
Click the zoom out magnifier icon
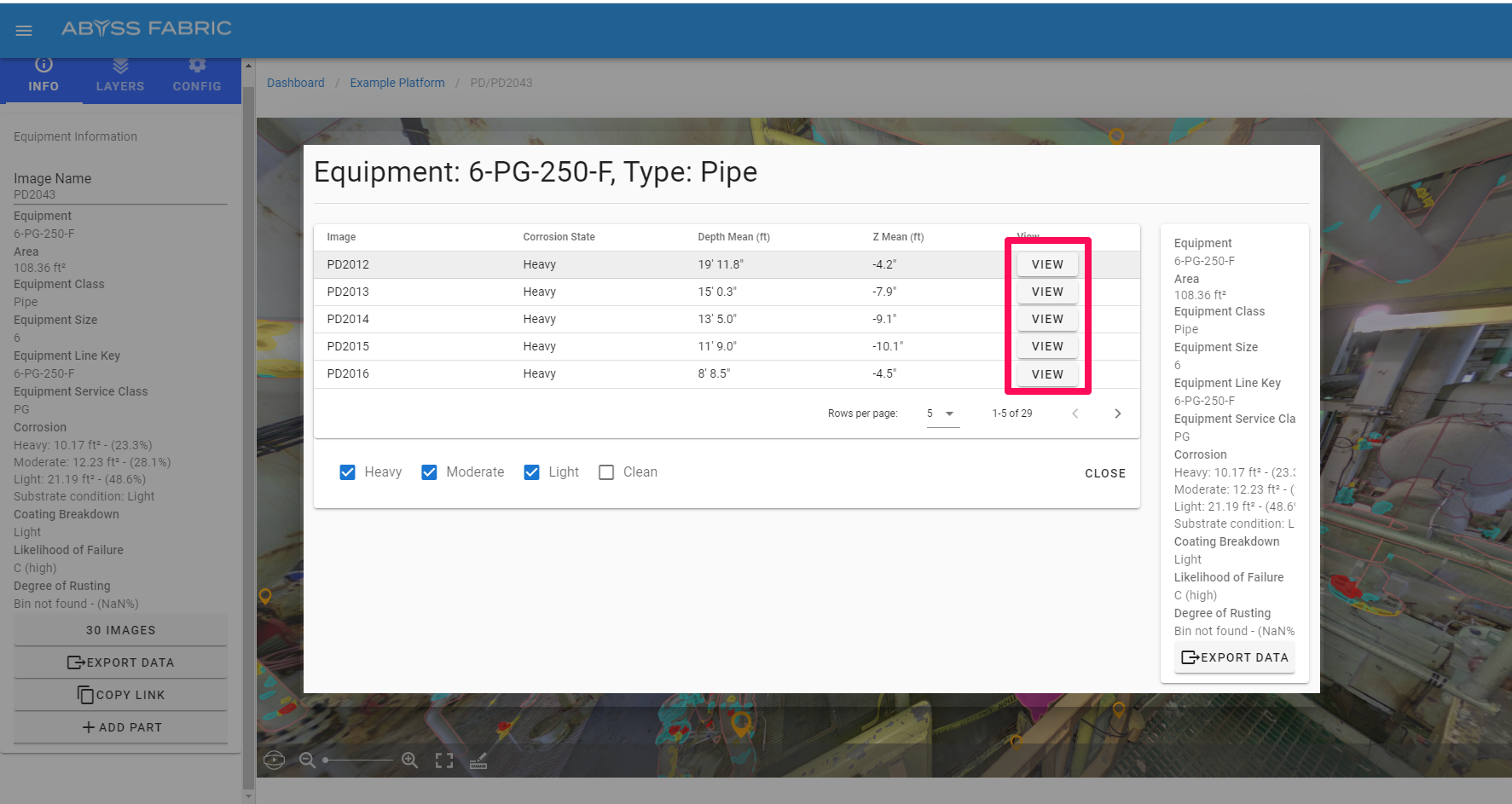click(x=307, y=760)
